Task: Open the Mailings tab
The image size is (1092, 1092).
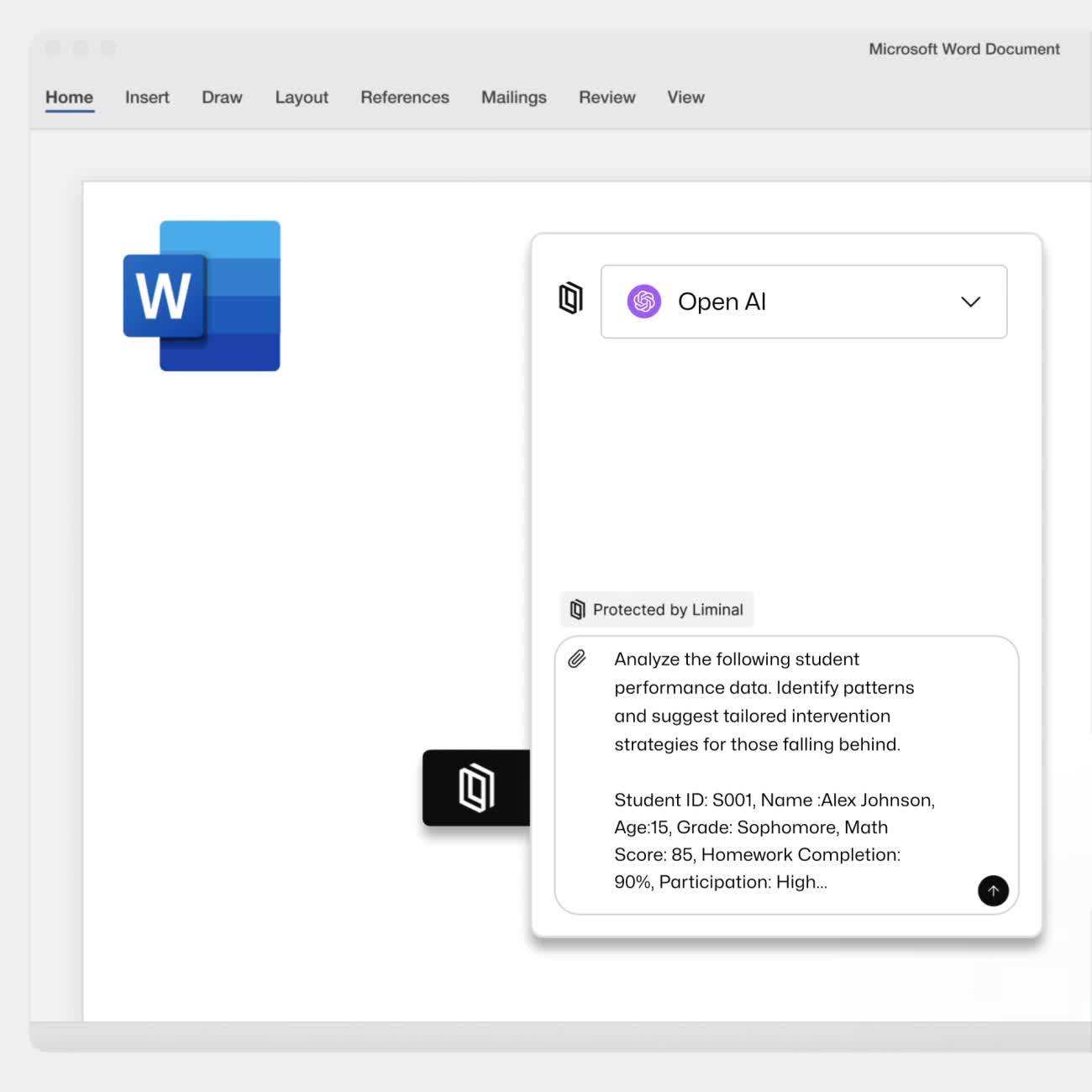Action: (x=514, y=97)
